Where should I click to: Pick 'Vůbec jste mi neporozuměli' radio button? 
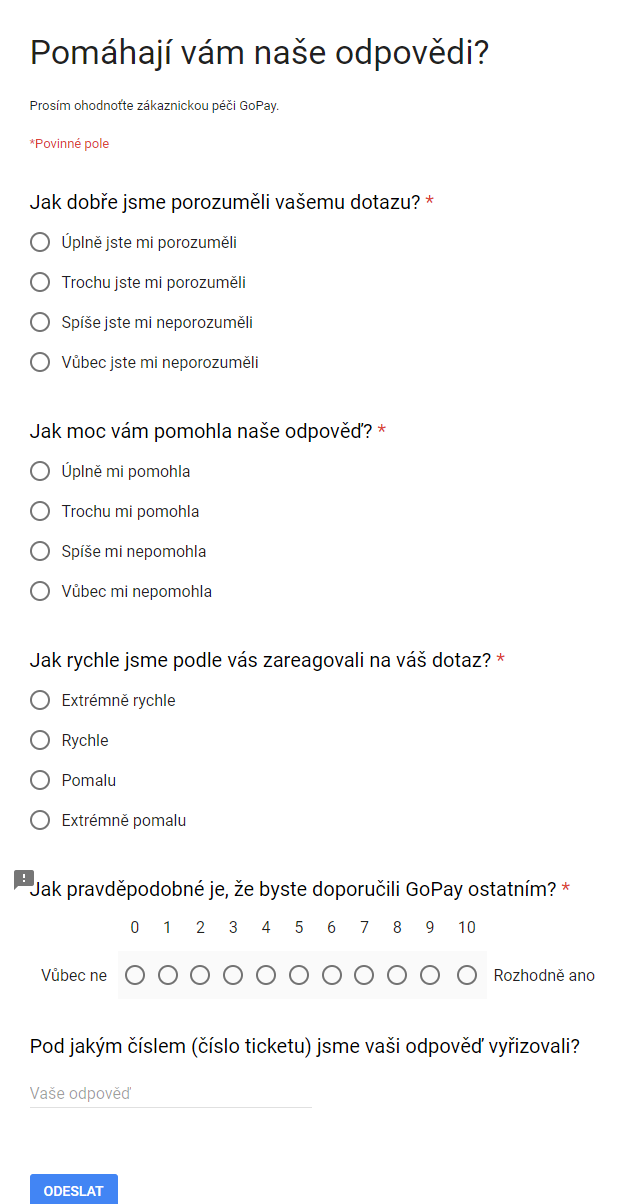click(x=40, y=362)
